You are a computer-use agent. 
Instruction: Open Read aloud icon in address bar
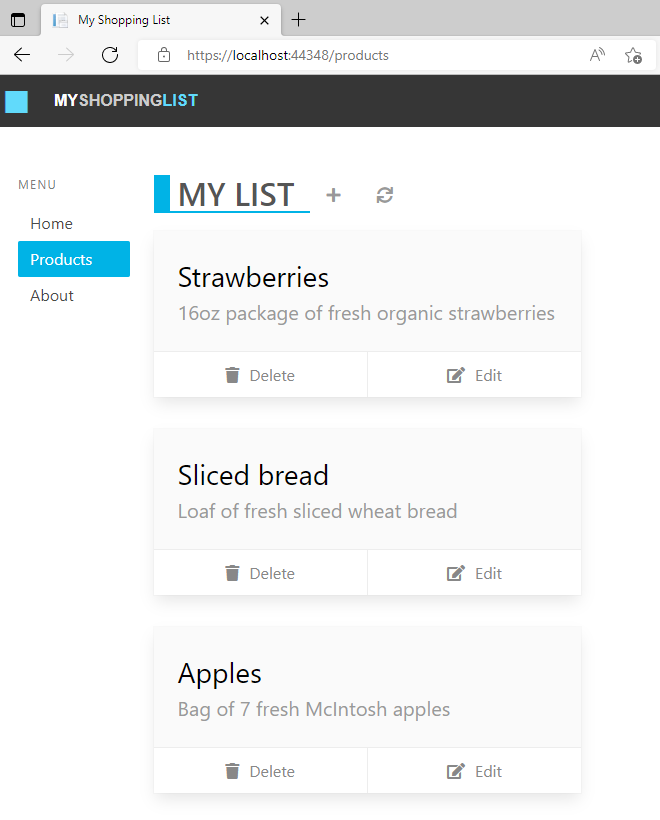(x=597, y=55)
